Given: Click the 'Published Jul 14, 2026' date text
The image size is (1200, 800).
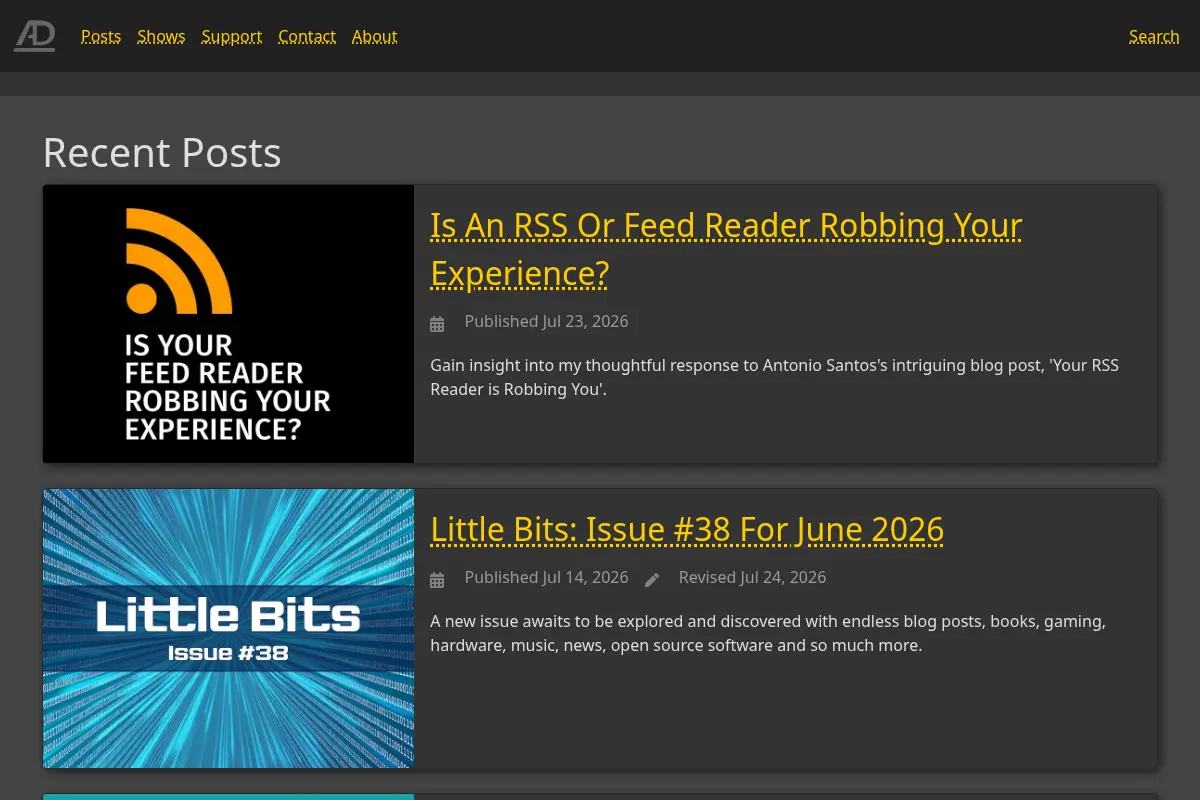Looking at the screenshot, I should click(546, 577).
